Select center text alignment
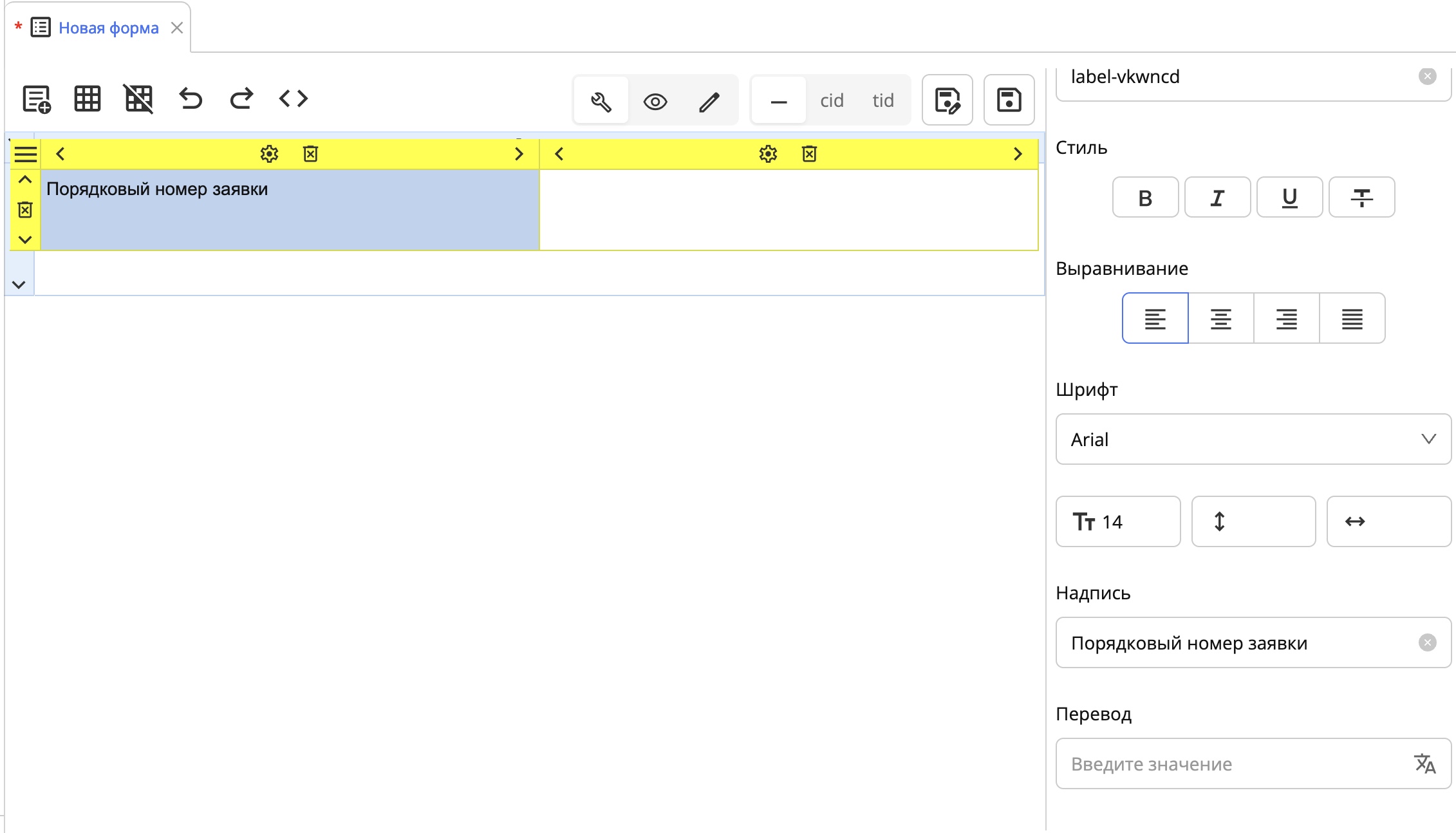Screen dimensions: 1456x833 [1220, 319]
